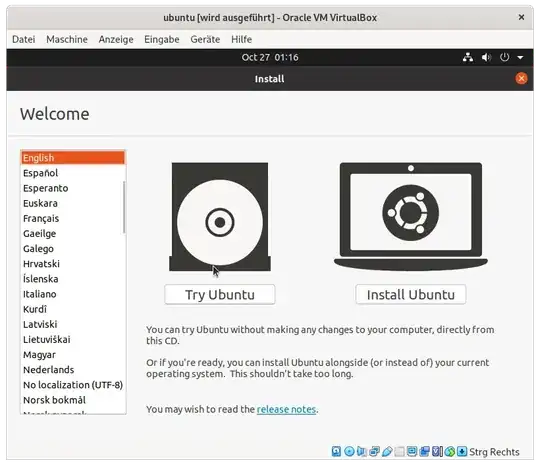This screenshot has width=540, height=466.
Task: Select Nederlands in the language list
Action: click(73, 370)
